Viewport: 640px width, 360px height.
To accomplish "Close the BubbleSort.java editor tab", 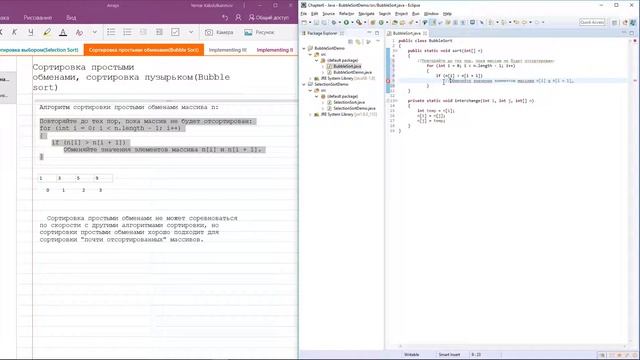I will pyautogui.click(x=425, y=33).
